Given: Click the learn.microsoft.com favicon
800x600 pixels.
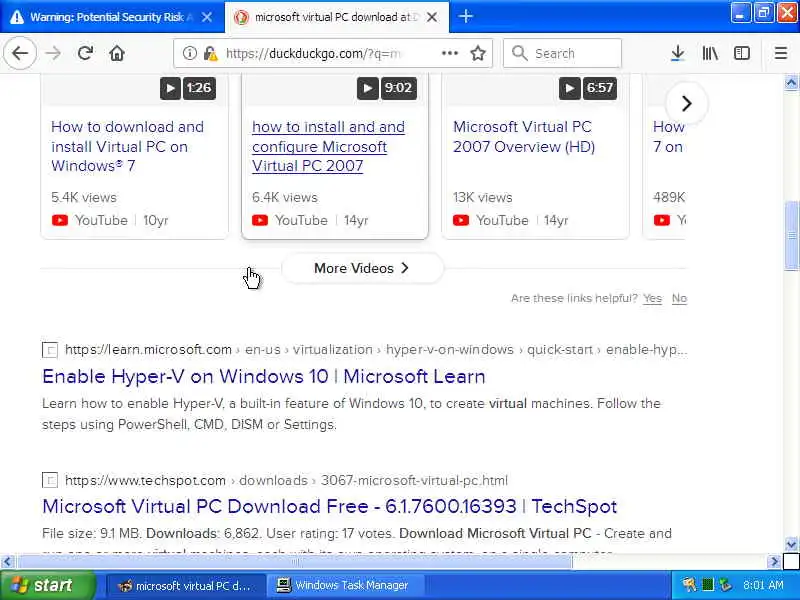Looking at the screenshot, I should point(49,350).
